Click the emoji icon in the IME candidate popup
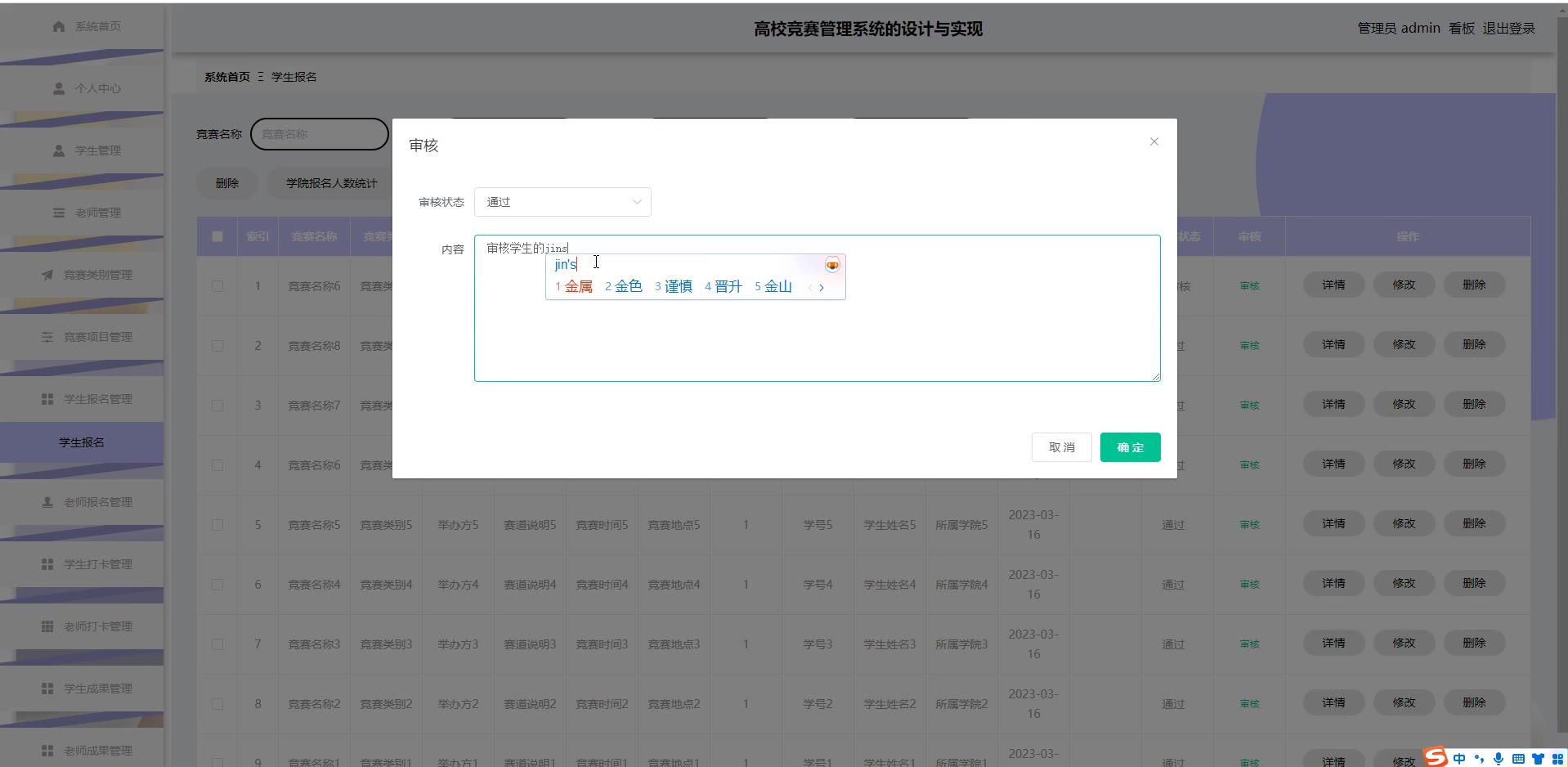1568x767 pixels. (832, 265)
